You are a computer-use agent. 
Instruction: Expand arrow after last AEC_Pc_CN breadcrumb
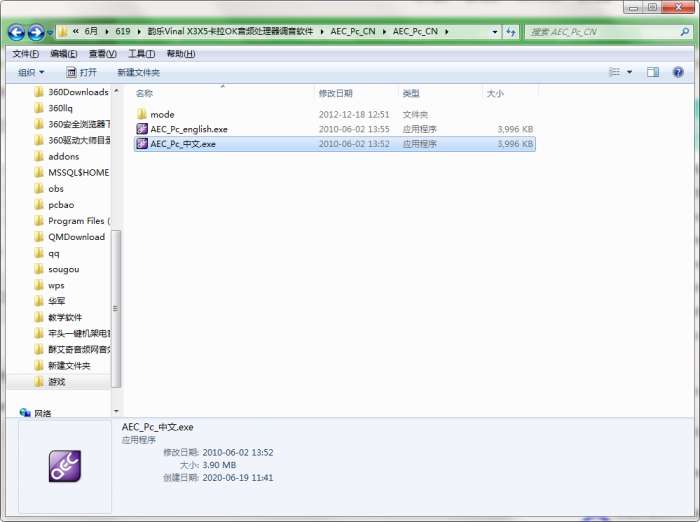coord(446,32)
